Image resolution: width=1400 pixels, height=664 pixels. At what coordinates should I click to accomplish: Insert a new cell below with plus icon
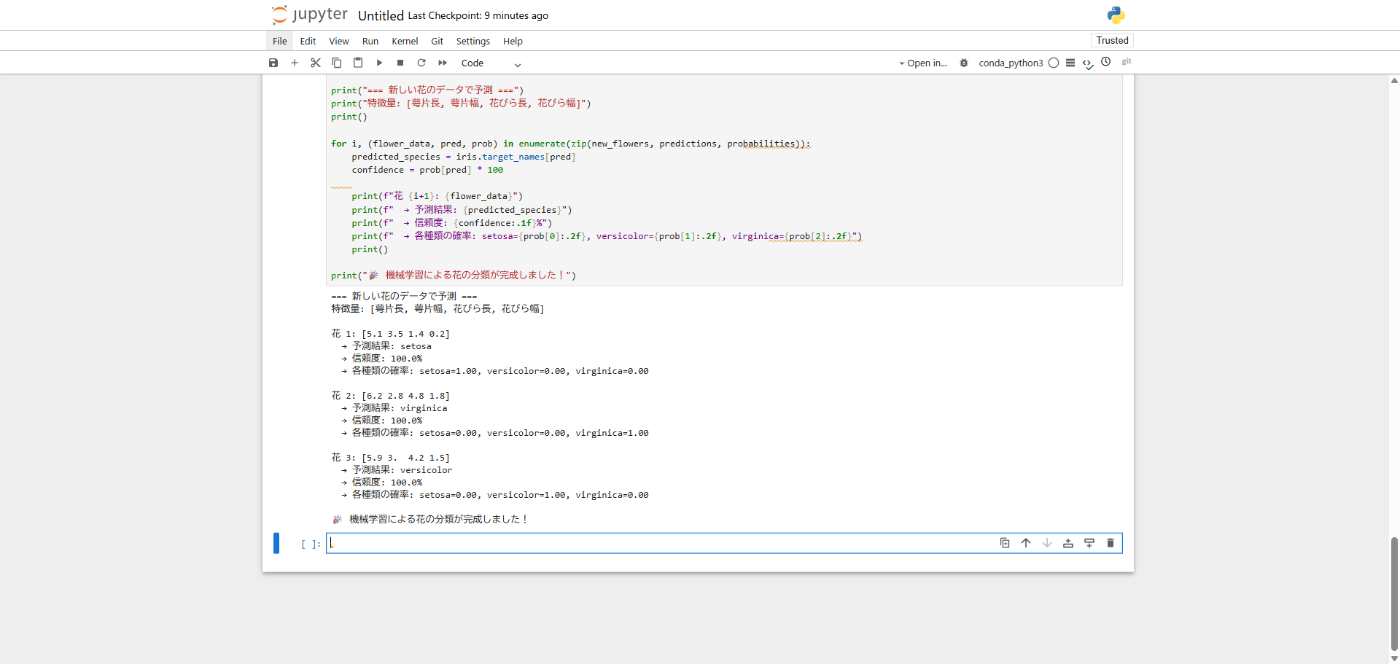294,63
